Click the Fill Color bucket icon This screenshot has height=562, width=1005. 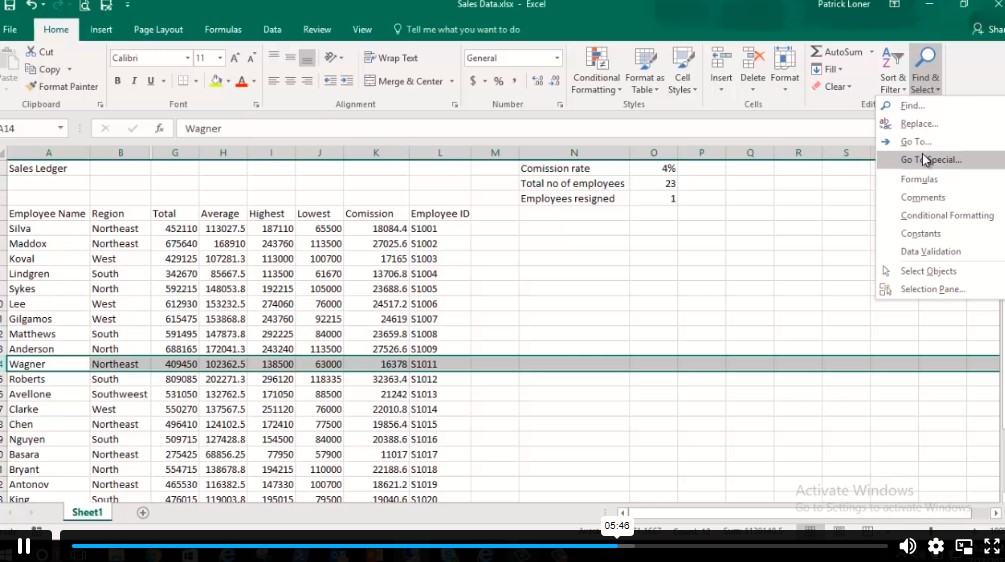216,81
